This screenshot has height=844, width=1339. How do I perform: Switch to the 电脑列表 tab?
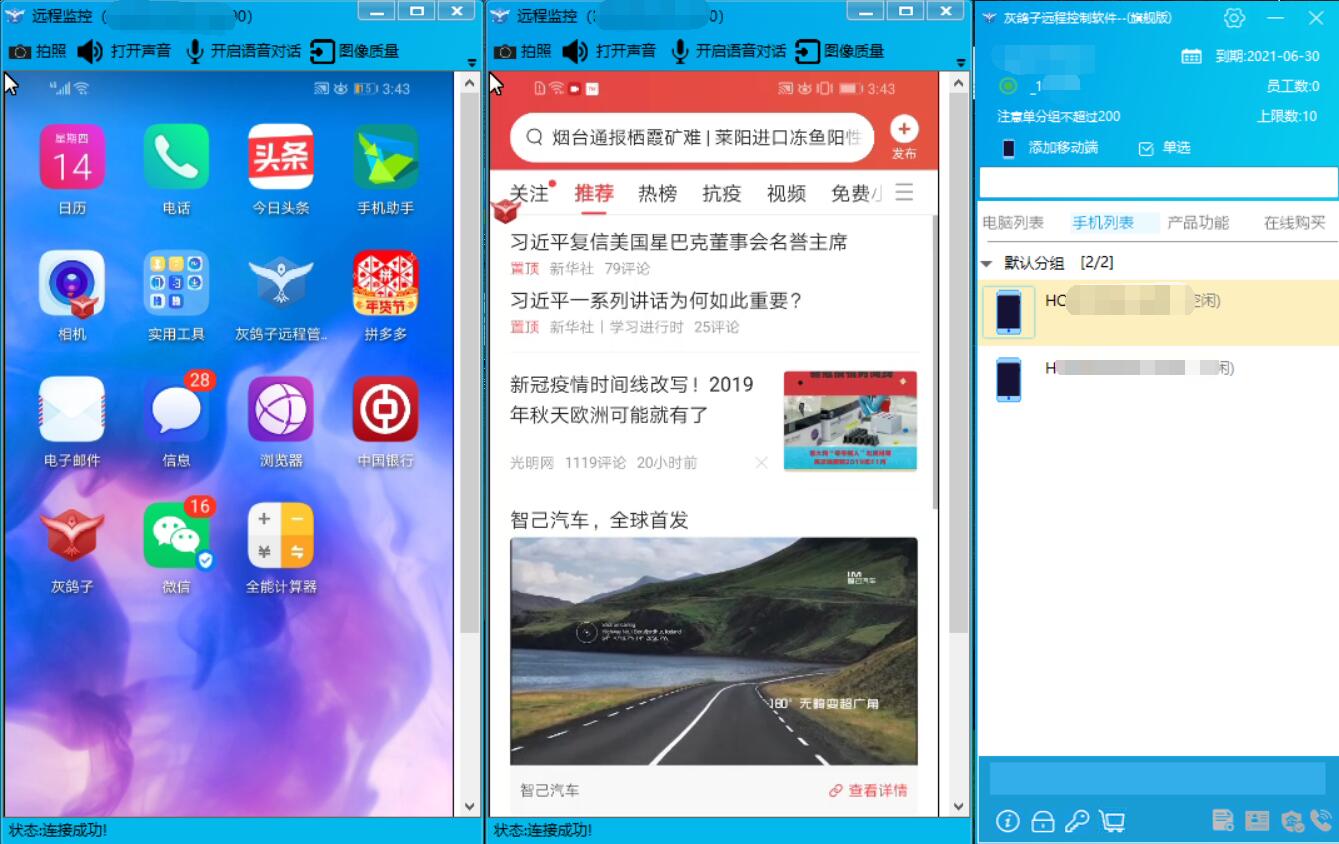(x=1012, y=223)
